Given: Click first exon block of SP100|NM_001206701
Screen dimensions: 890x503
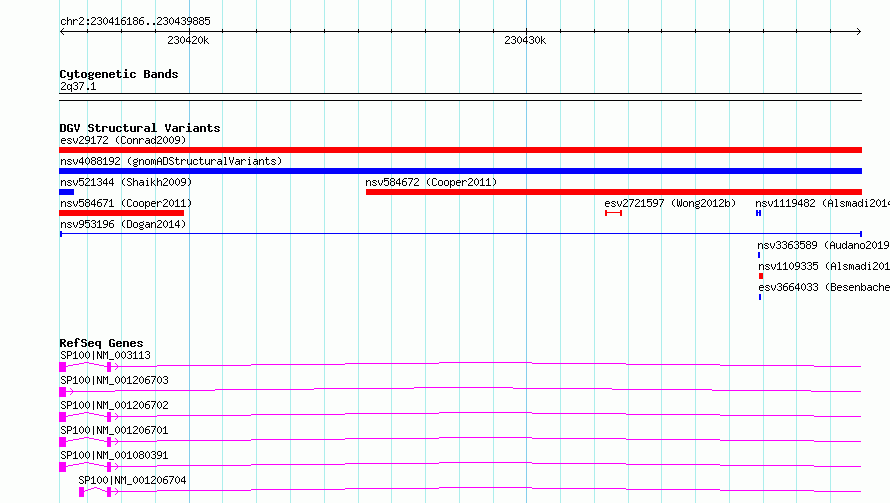Looking at the screenshot, I should click(62, 442).
